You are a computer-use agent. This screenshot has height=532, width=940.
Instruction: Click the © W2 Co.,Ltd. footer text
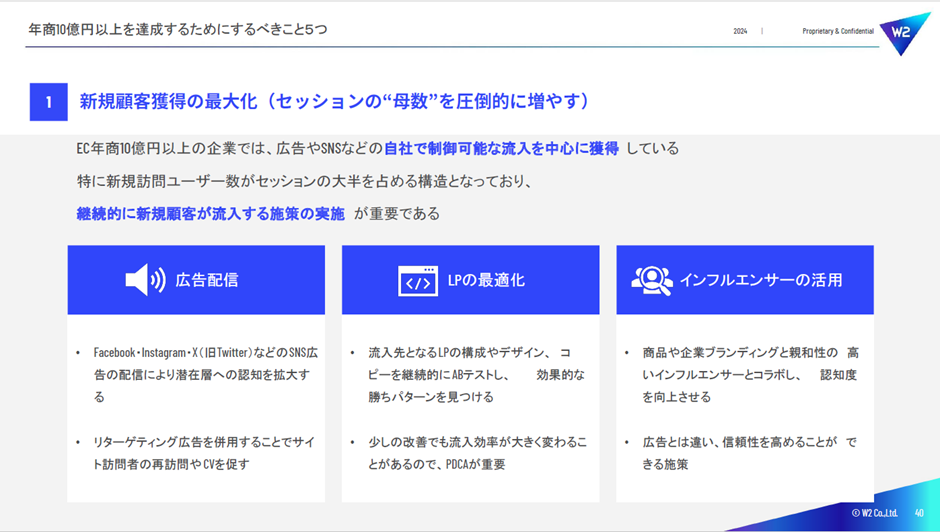pos(875,513)
